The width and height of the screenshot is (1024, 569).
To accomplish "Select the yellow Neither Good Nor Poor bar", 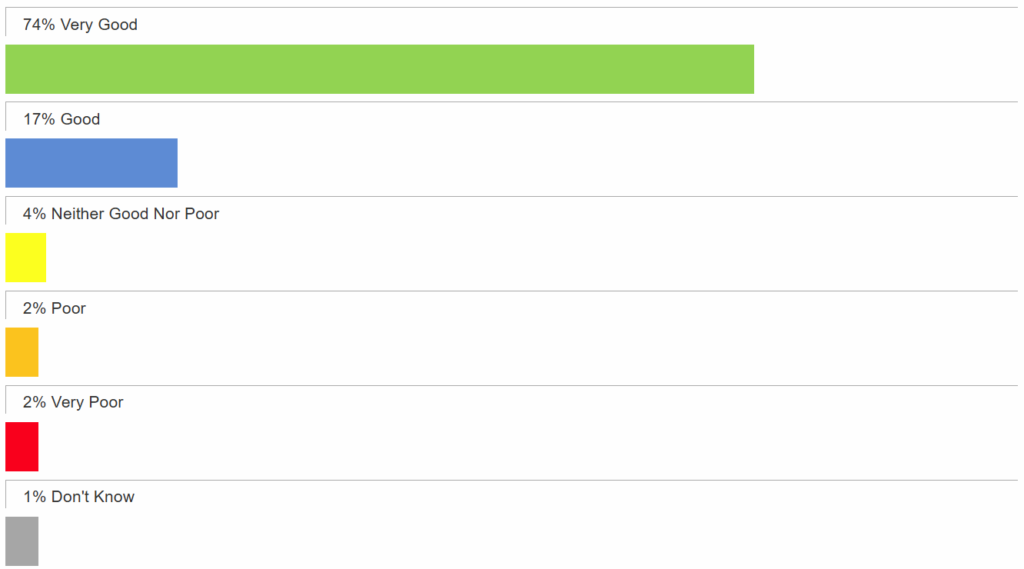I will point(25,257).
